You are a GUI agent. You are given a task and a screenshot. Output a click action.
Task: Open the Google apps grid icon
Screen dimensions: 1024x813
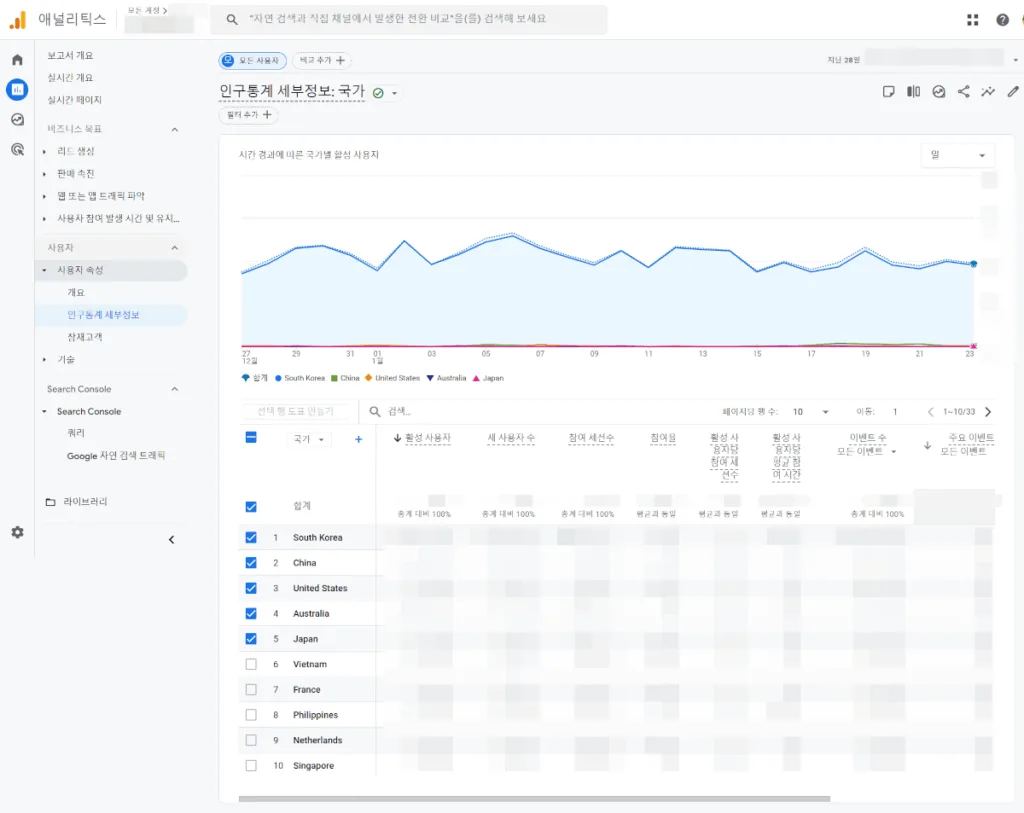click(x=973, y=20)
